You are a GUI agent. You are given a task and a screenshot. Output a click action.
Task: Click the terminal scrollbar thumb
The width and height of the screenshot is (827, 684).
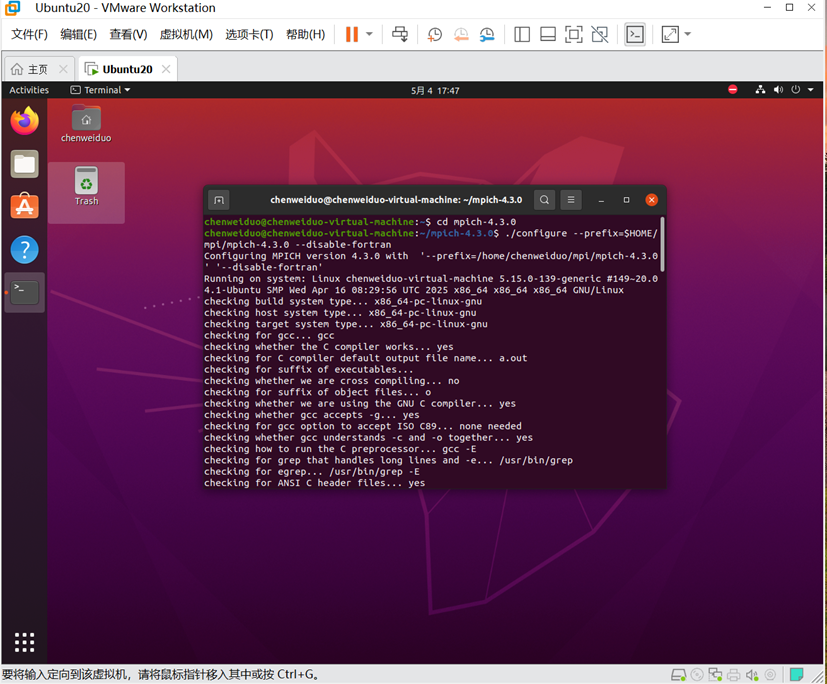[x=662, y=244]
